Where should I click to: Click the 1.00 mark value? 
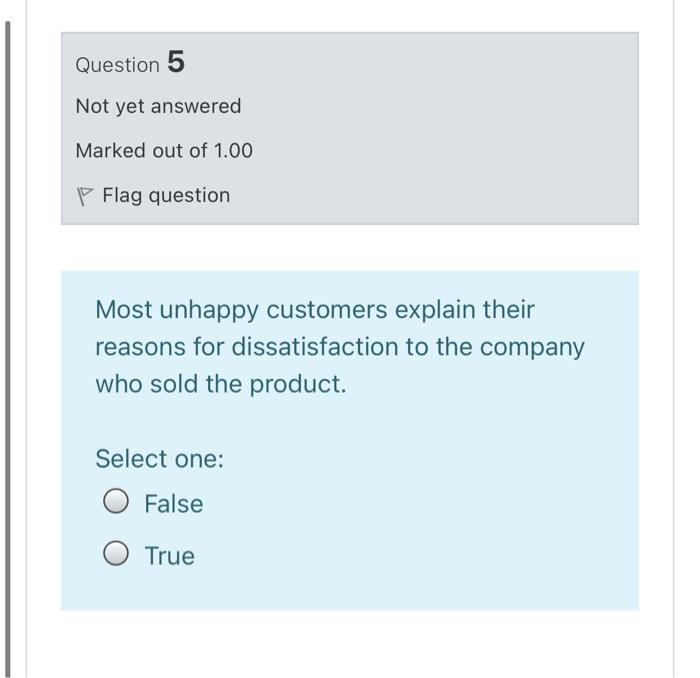pyautogui.click(x=233, y=150)
